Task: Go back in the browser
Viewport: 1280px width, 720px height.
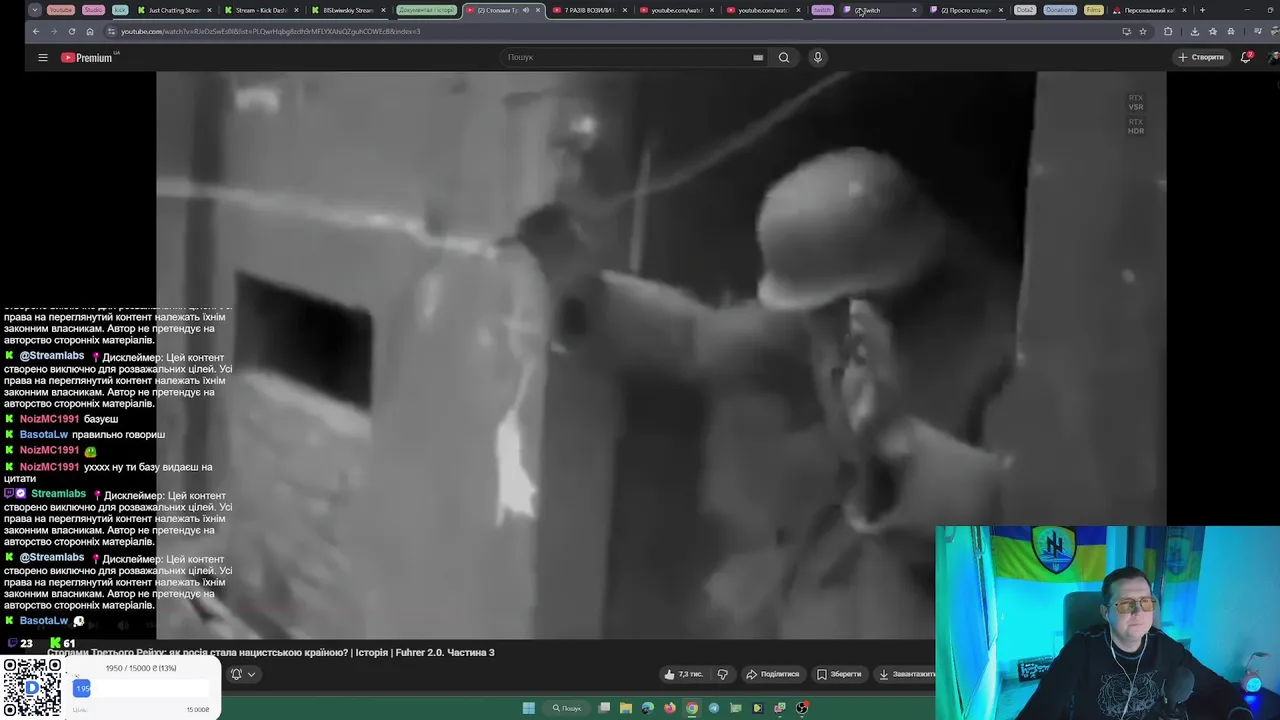Action: click(x=36, y=31)
